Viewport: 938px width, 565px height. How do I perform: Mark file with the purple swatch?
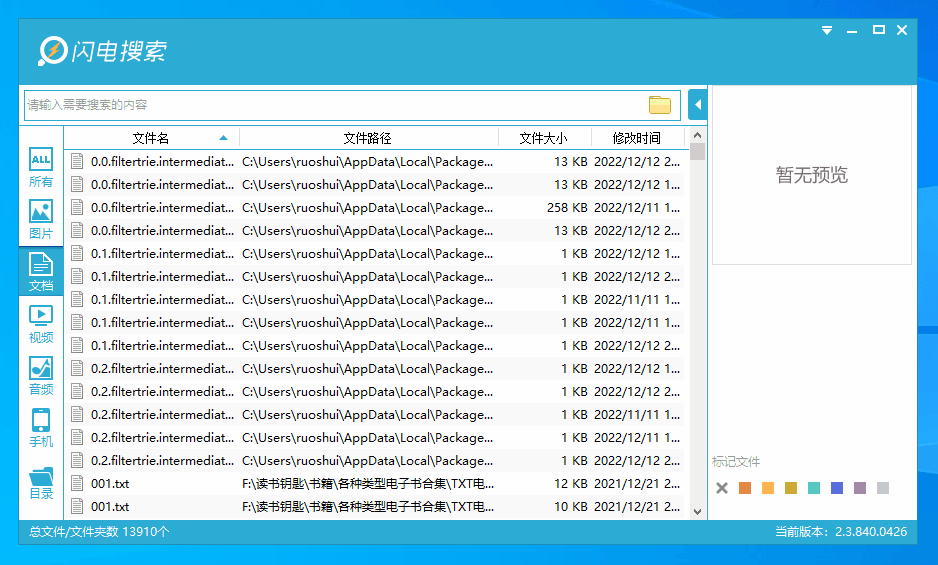(x=860, y=488)
